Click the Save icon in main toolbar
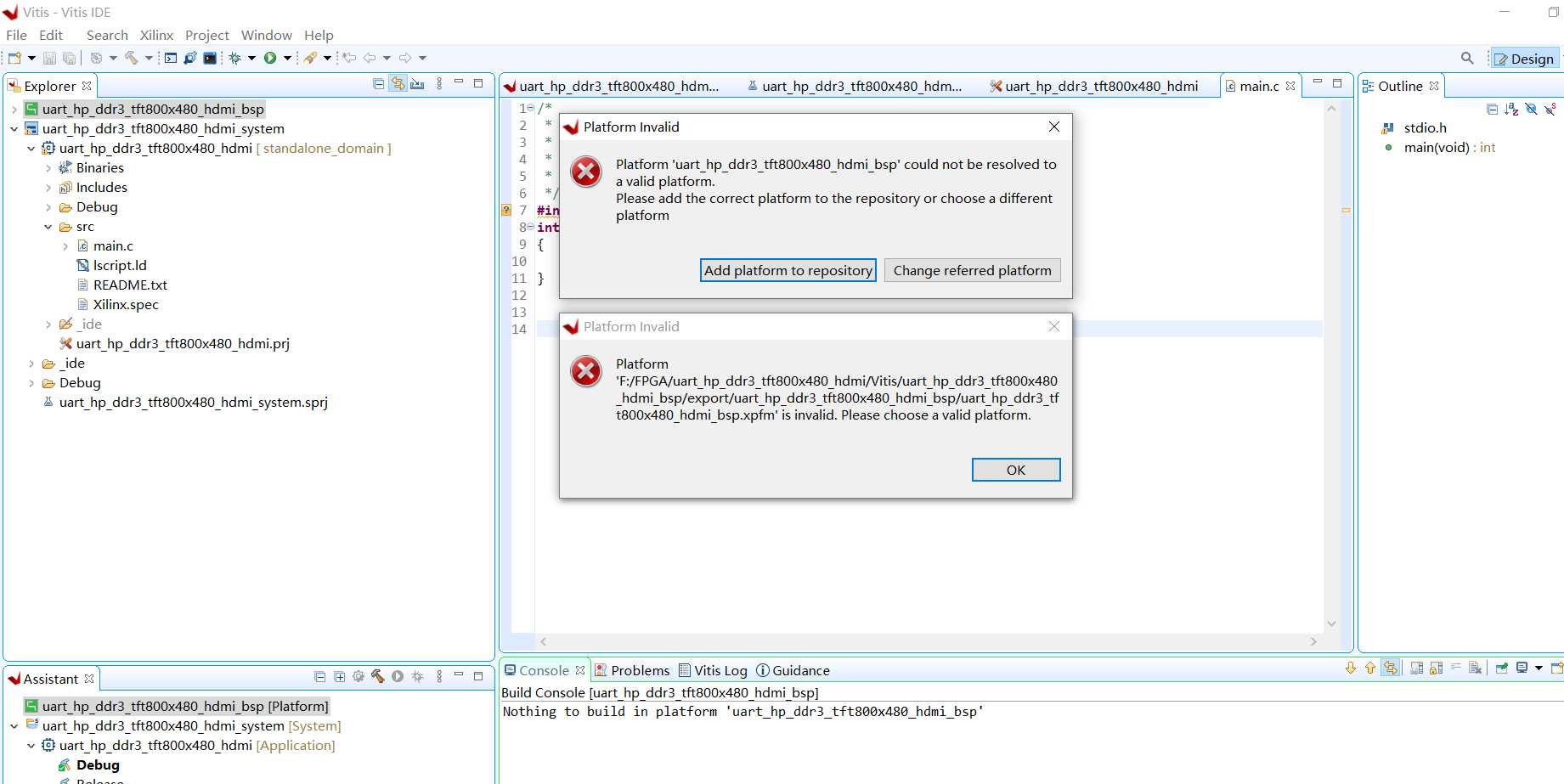1564x784 pixels. 49,58
